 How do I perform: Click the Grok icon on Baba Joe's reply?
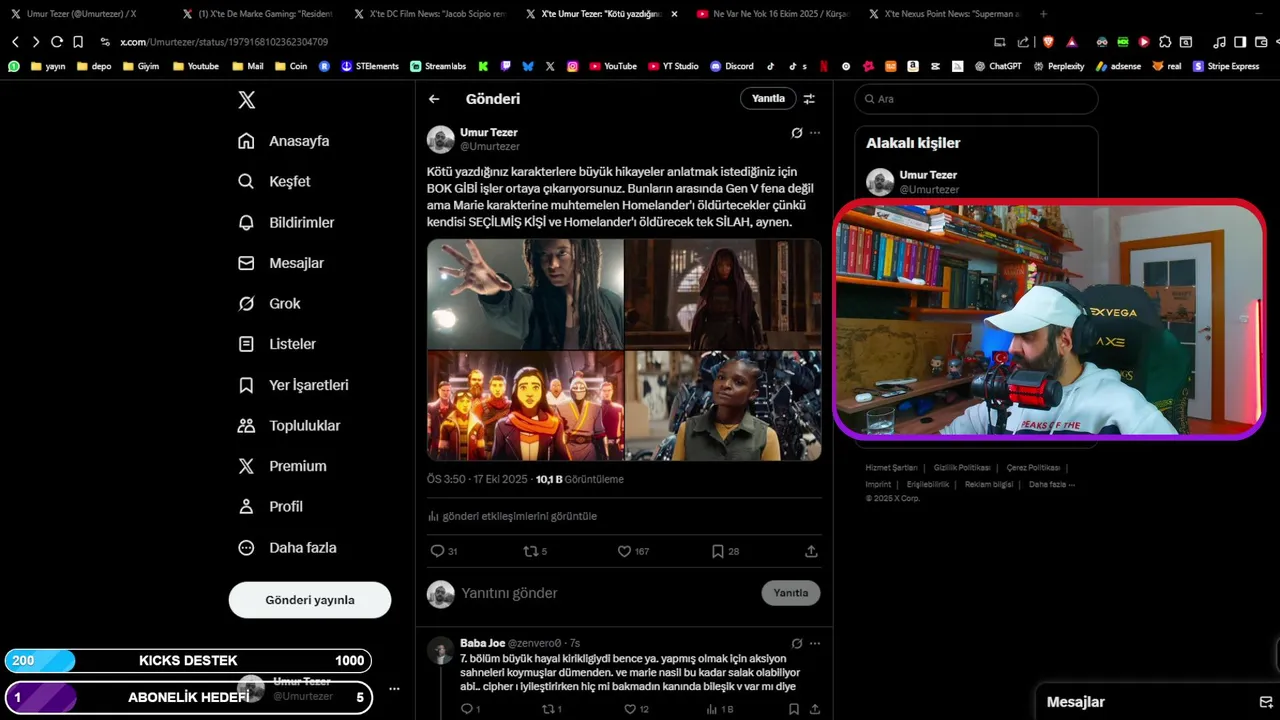(797, 643)
